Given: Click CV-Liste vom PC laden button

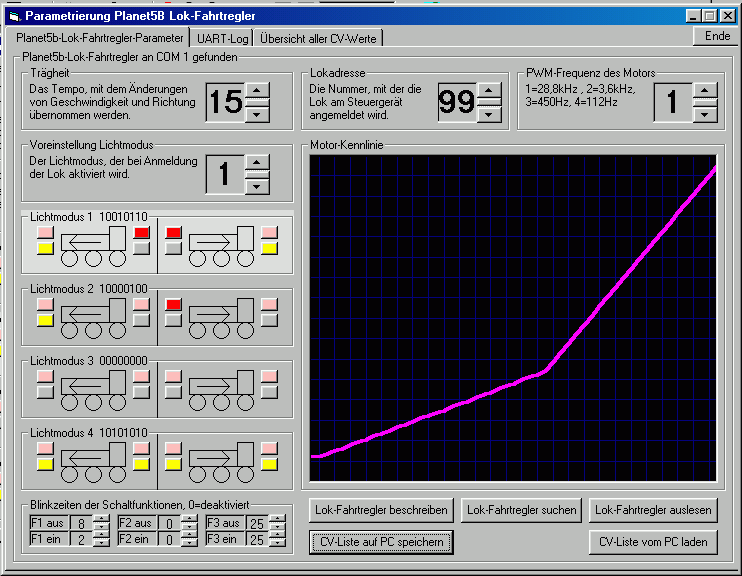Looking at the screenshot, I should tap(653, 542).
